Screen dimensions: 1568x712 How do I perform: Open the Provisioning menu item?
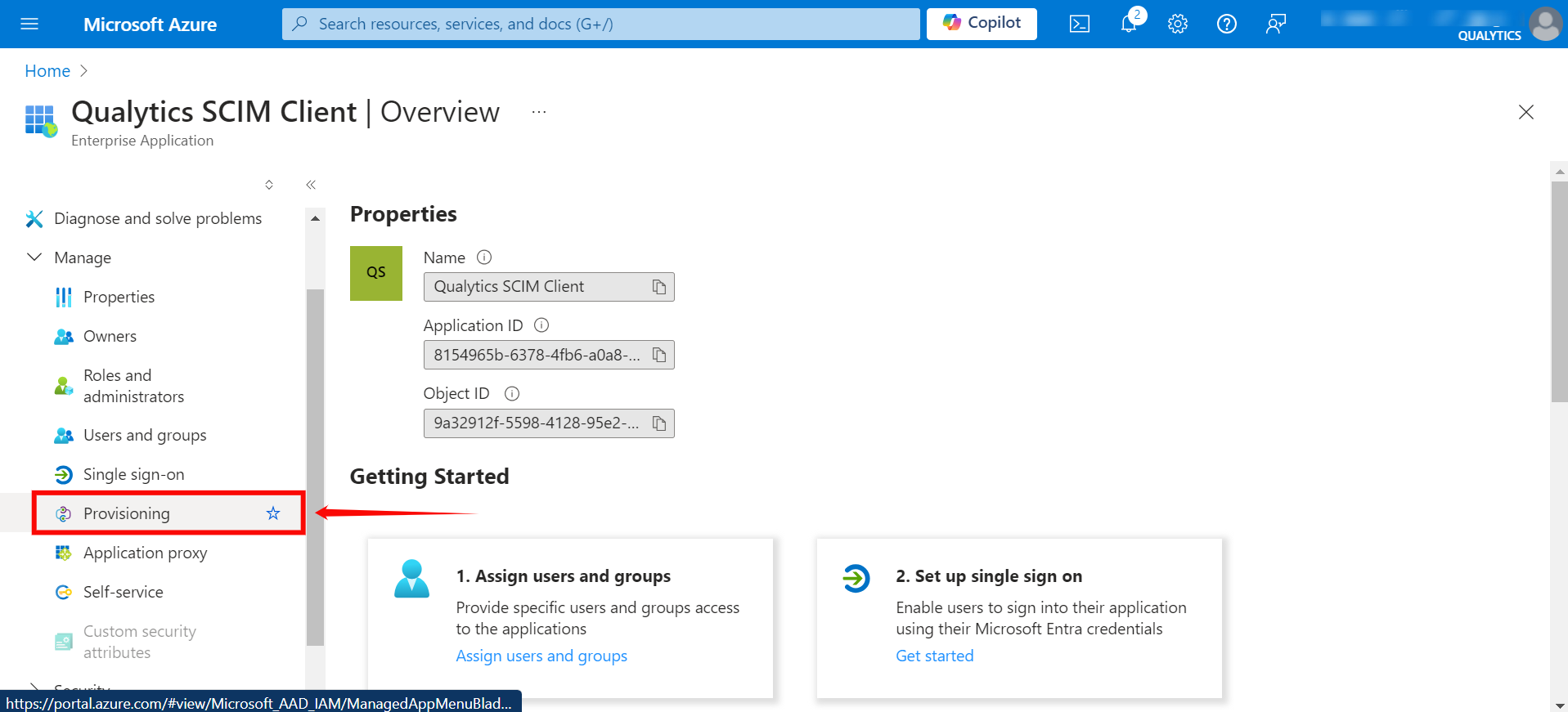coord(127,513)
